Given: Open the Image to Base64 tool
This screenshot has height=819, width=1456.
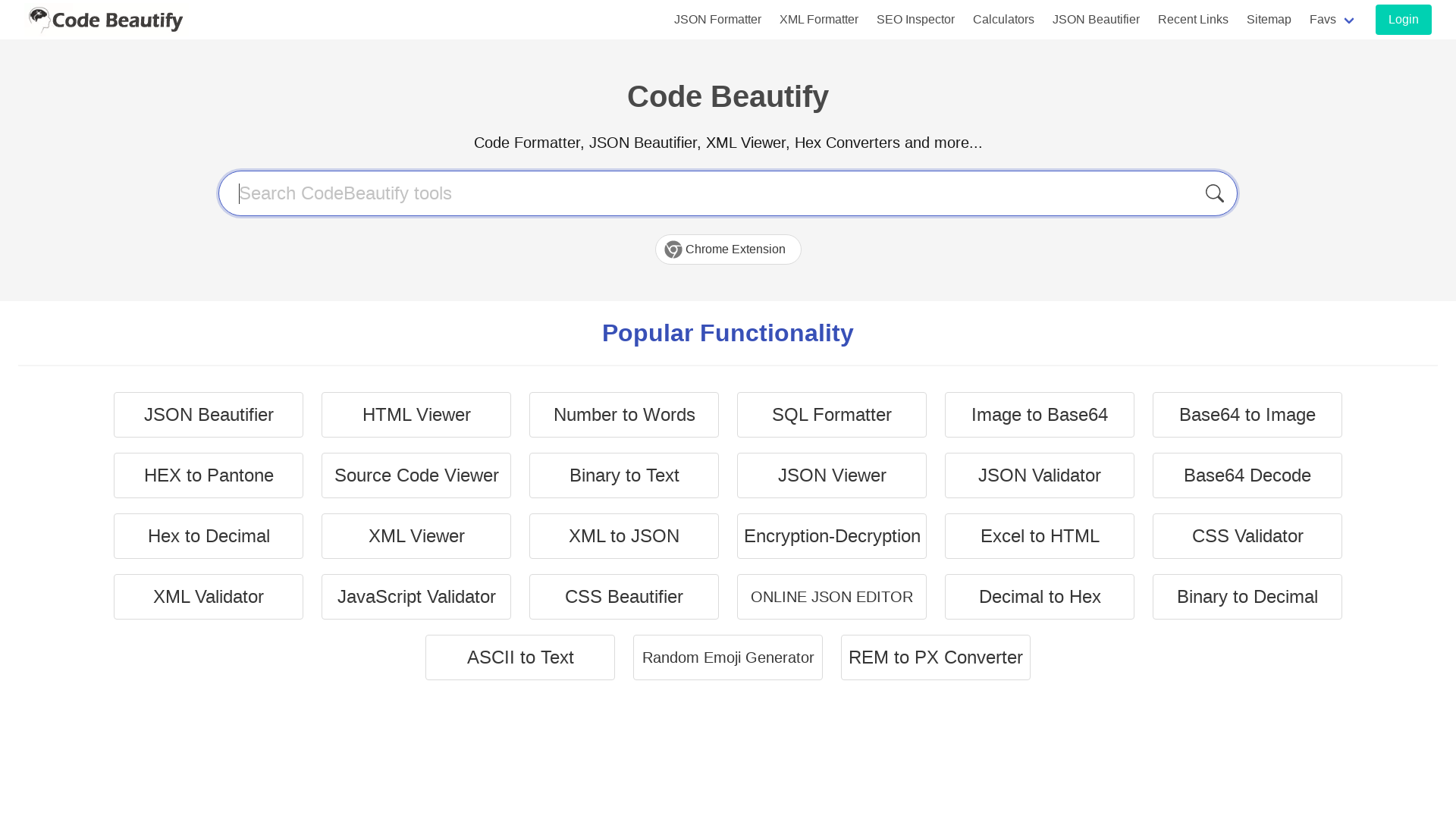Looking at the screenshot, I should [x=1039, y=414].
